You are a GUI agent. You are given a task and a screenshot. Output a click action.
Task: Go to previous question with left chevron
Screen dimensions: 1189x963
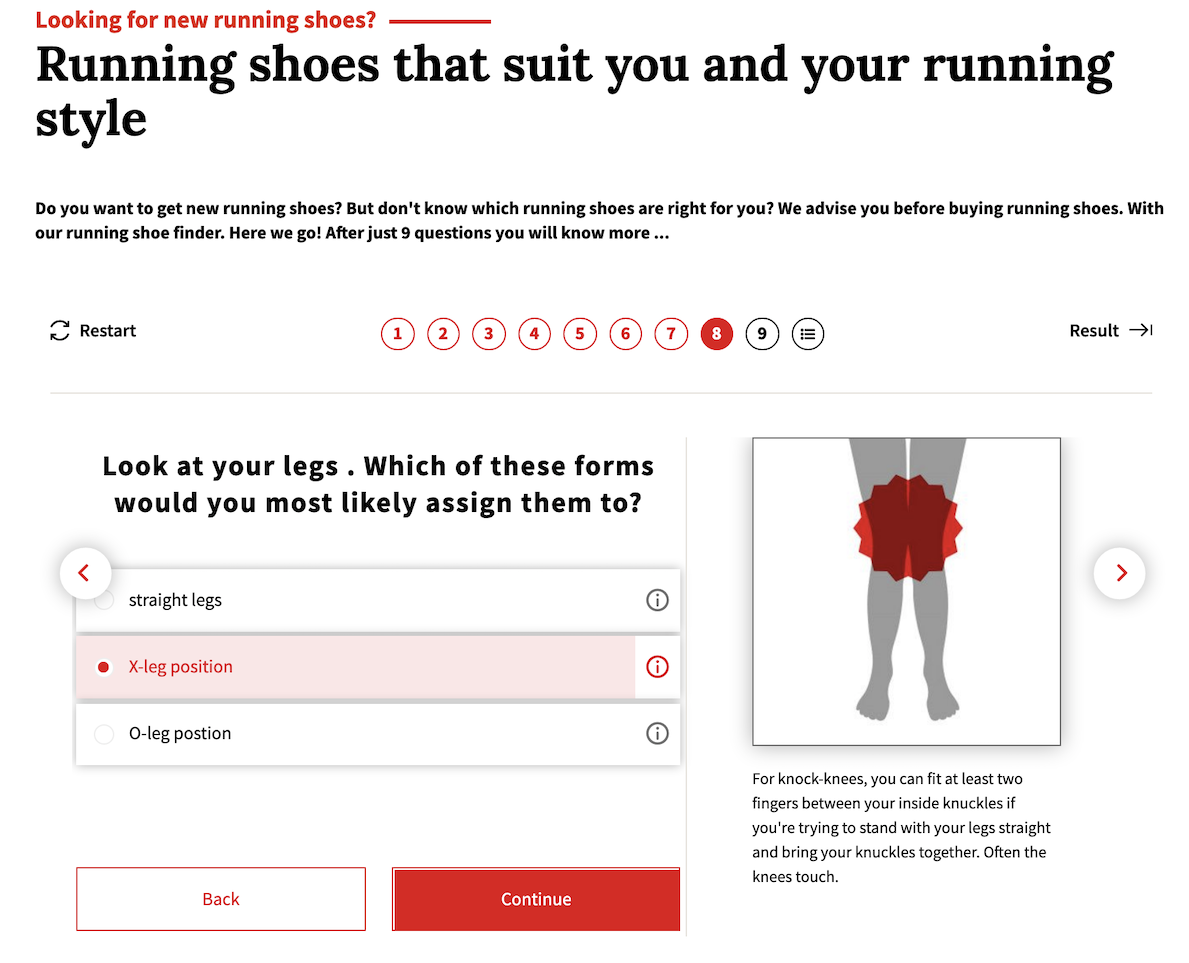click(x=85, y=573)
